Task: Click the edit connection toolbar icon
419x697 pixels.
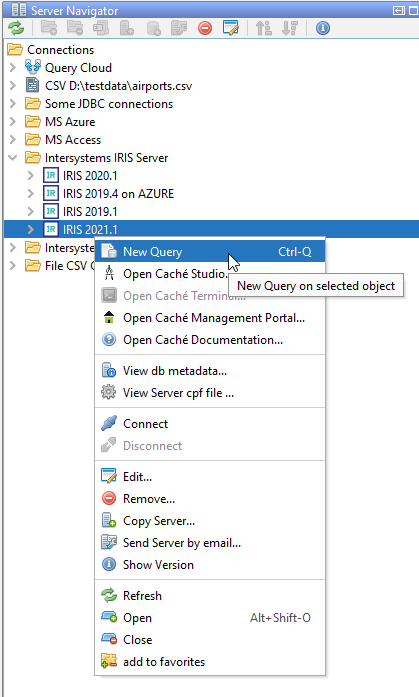Action: click(x=231, y=28)
